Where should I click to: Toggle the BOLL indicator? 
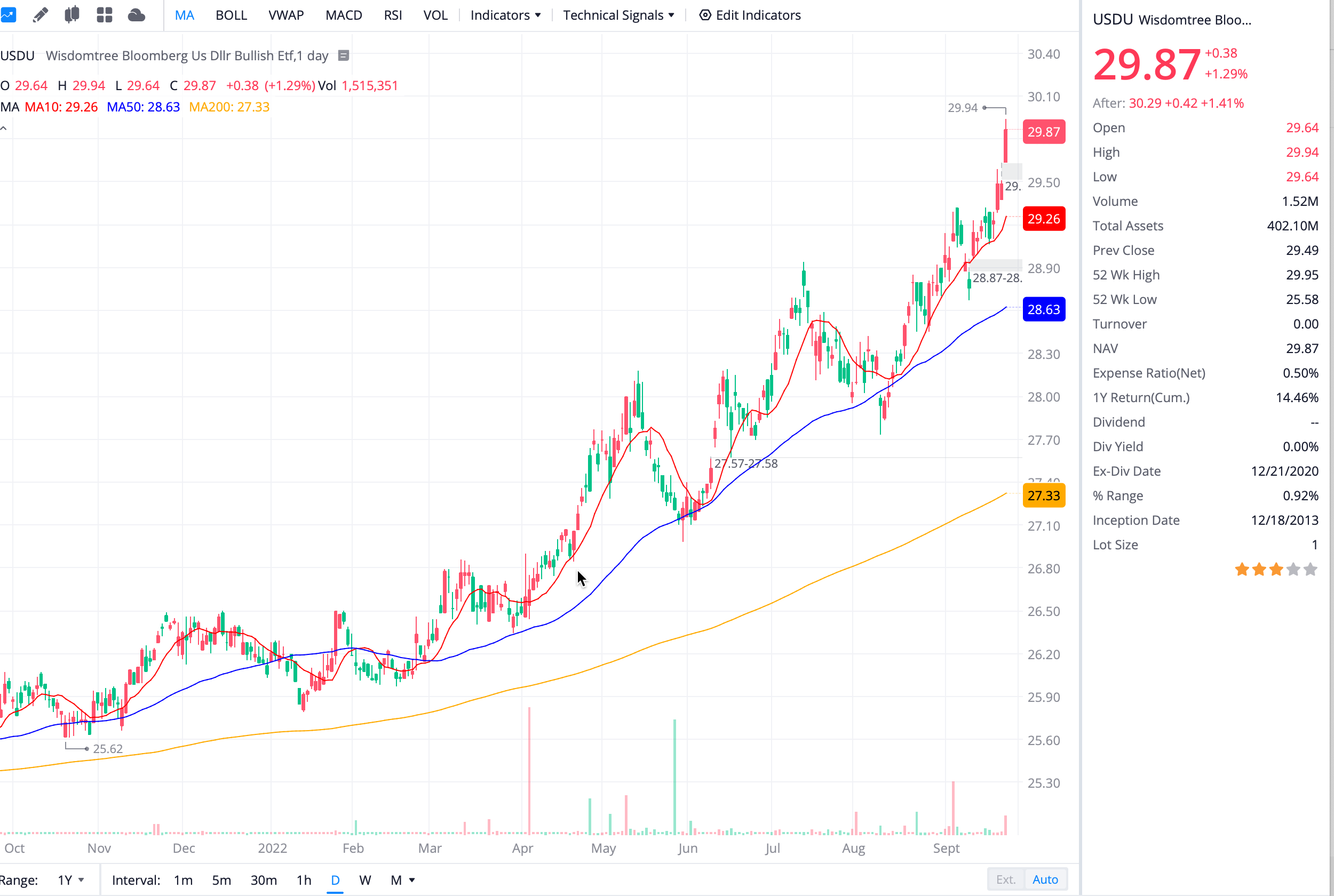tap(231, 15)
